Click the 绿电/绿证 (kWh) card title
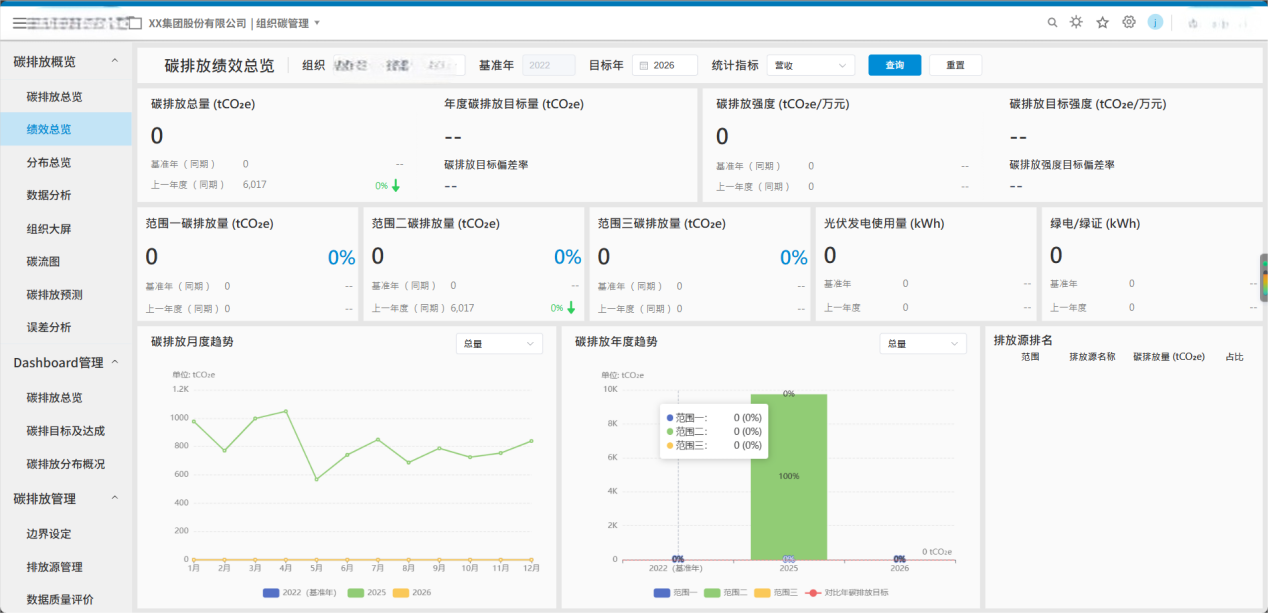1268x613 pixels. tap(1095, 224)
